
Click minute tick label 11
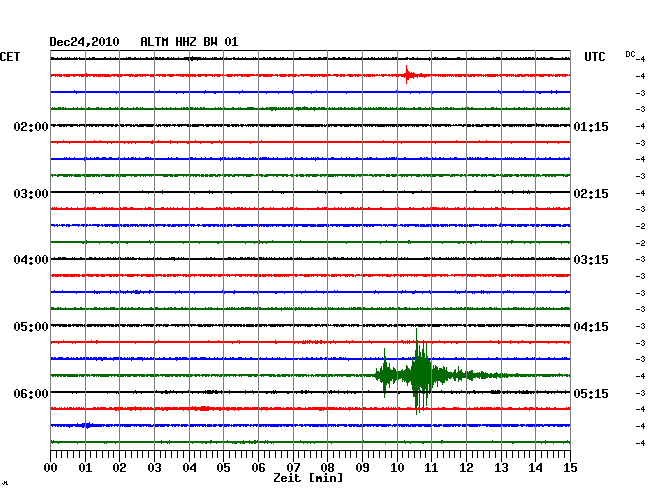[x=431, y=467]
